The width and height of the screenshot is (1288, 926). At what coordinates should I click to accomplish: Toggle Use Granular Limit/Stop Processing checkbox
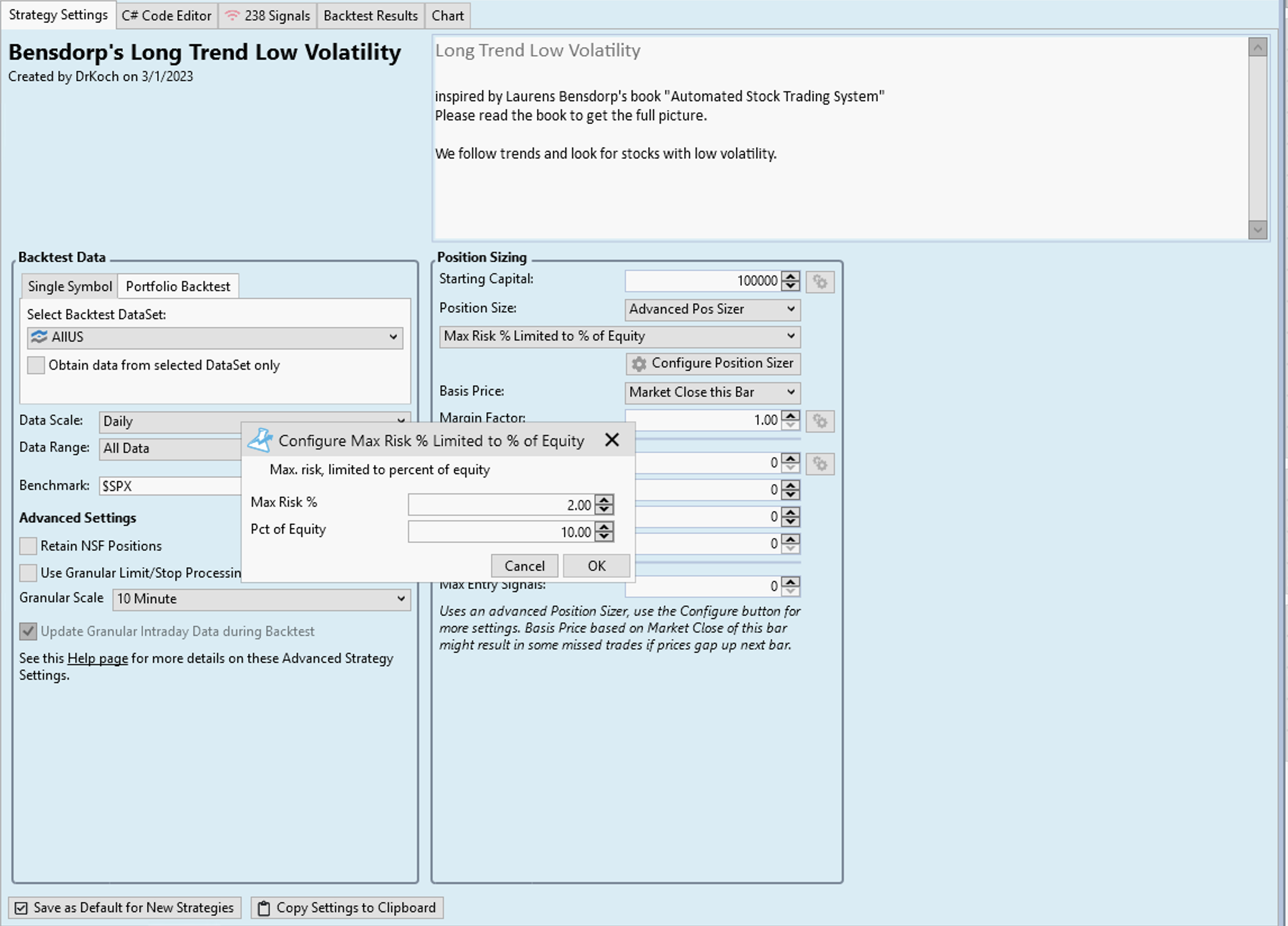pos(28,573)
